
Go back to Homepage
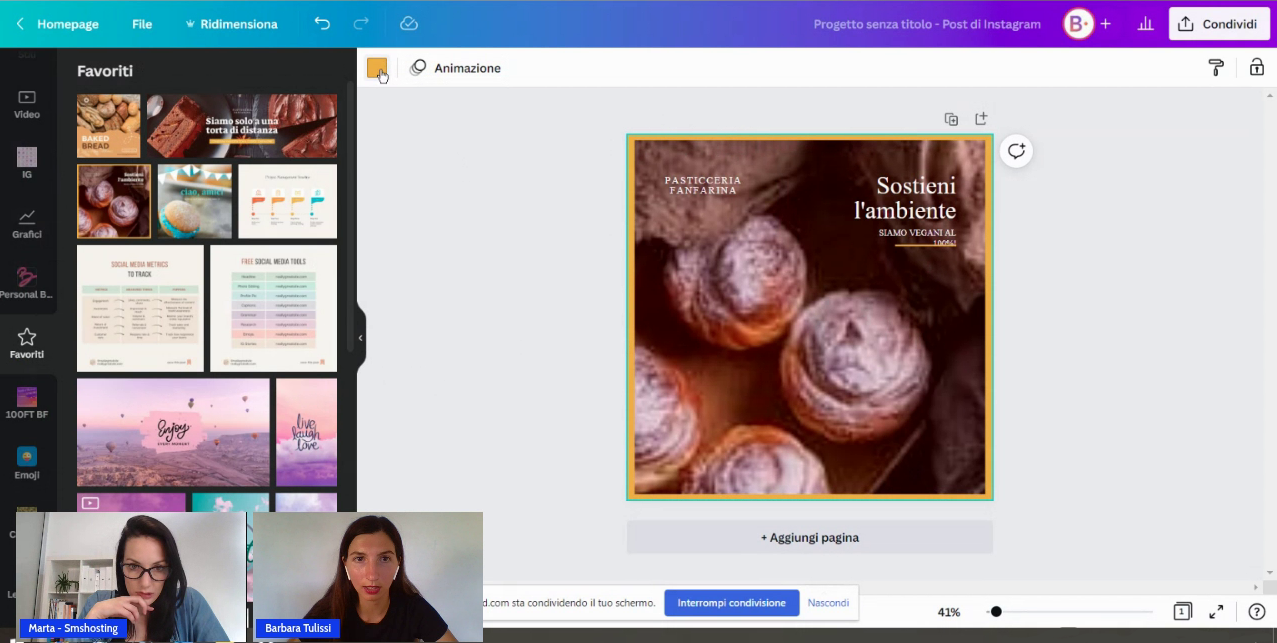[57, 24]
